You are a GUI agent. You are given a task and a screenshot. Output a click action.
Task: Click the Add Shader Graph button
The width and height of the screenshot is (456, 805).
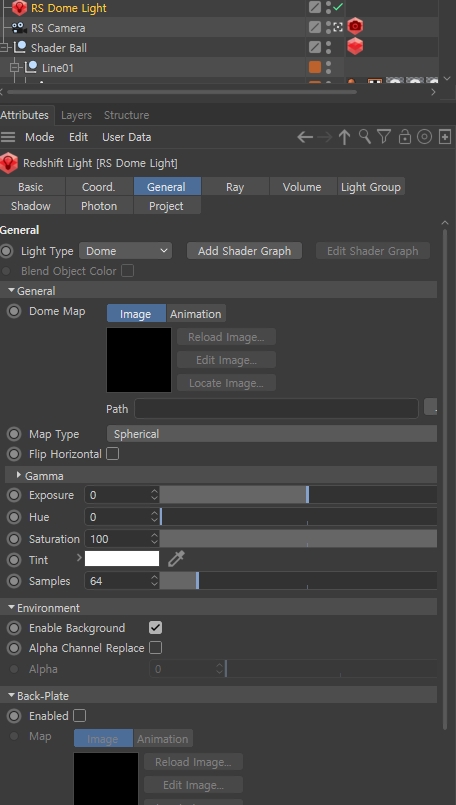(x=244, y=251)
